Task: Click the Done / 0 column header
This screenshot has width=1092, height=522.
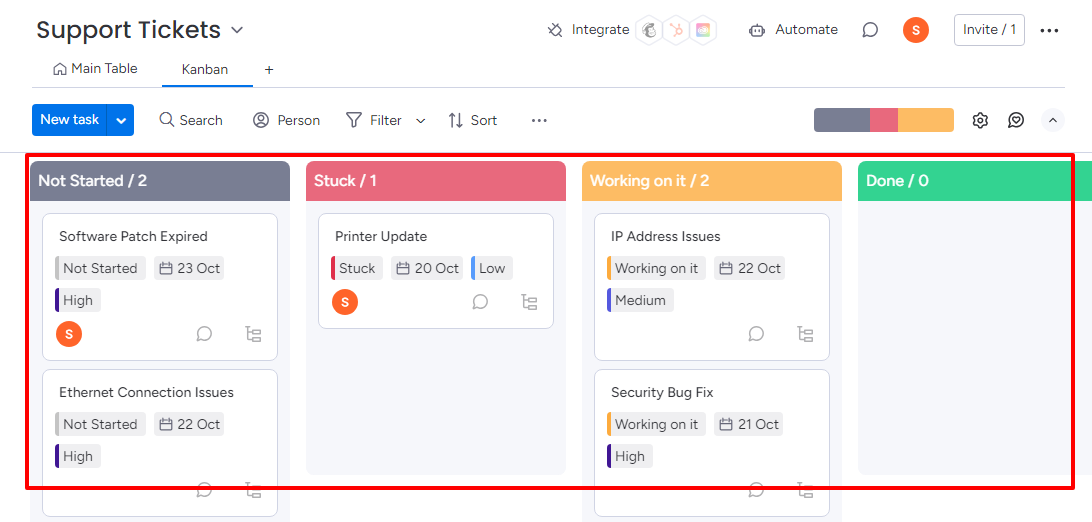Action: click(x=974, y=181)
